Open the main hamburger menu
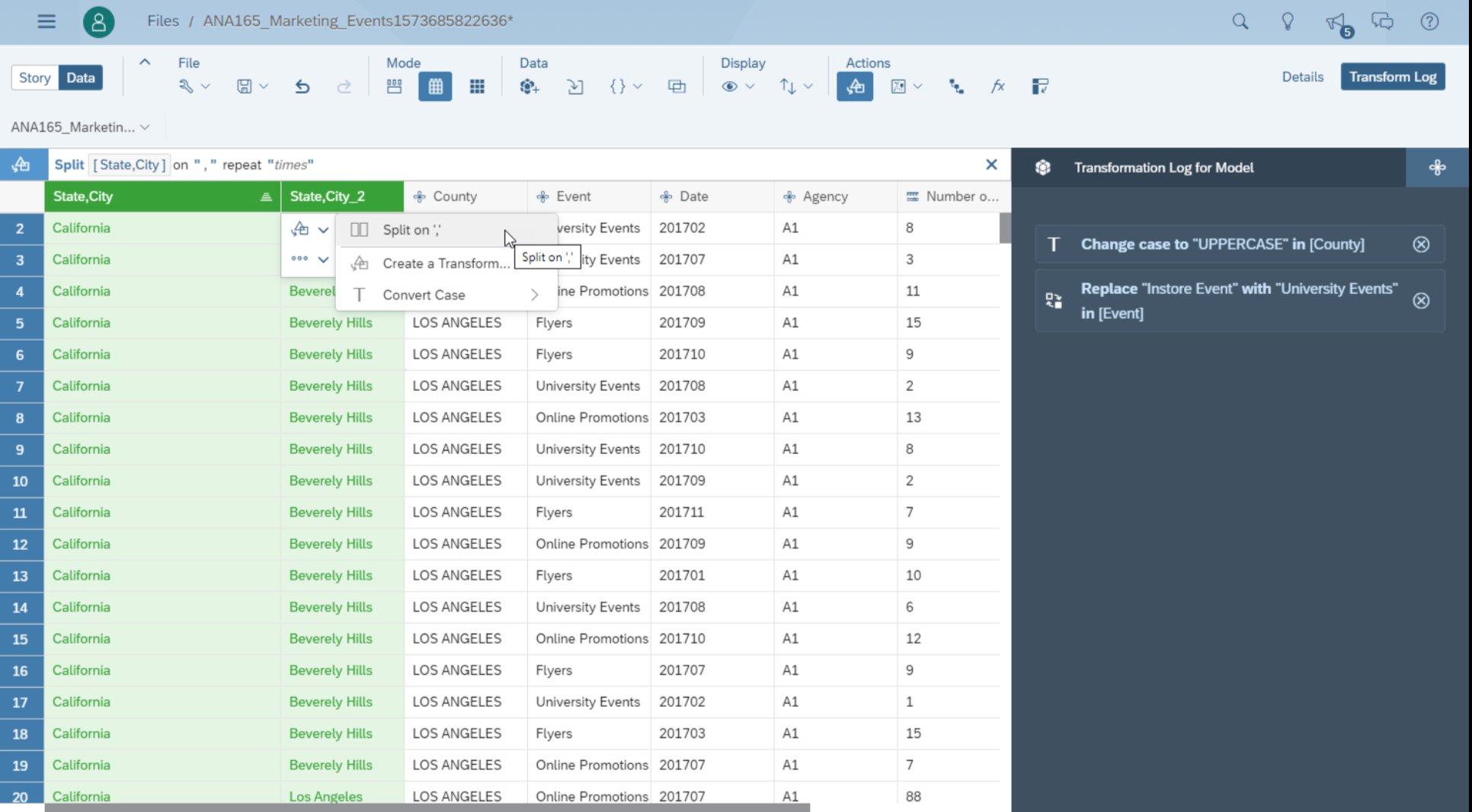 [46, 21]
